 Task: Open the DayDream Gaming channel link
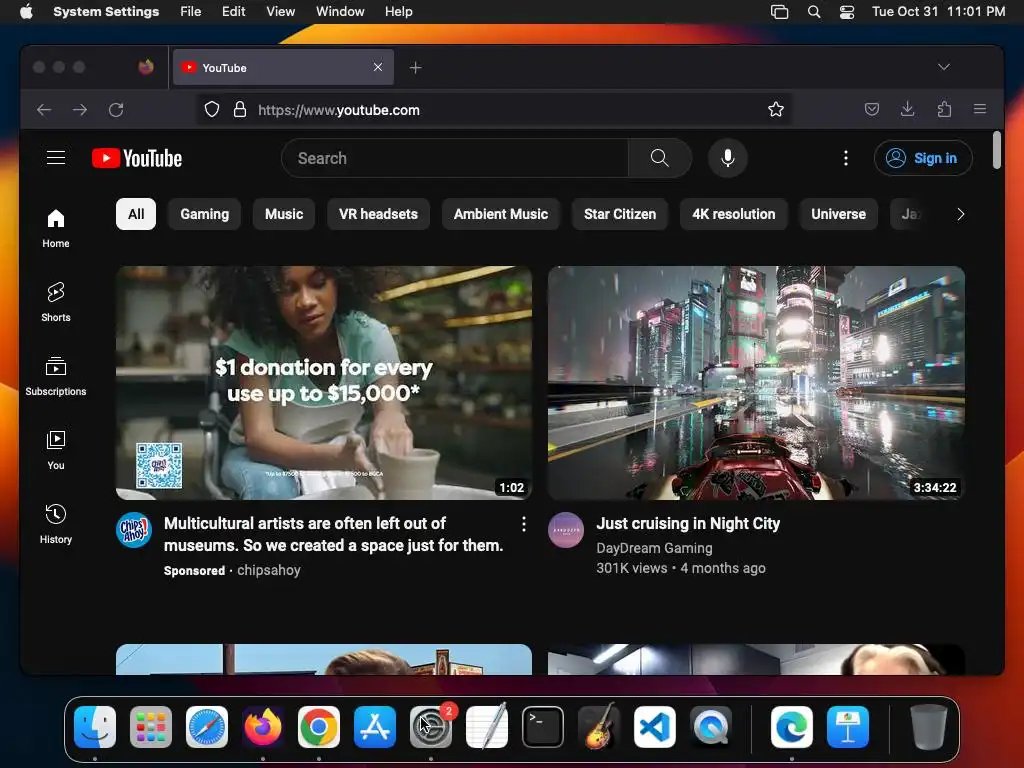(654, 548)
